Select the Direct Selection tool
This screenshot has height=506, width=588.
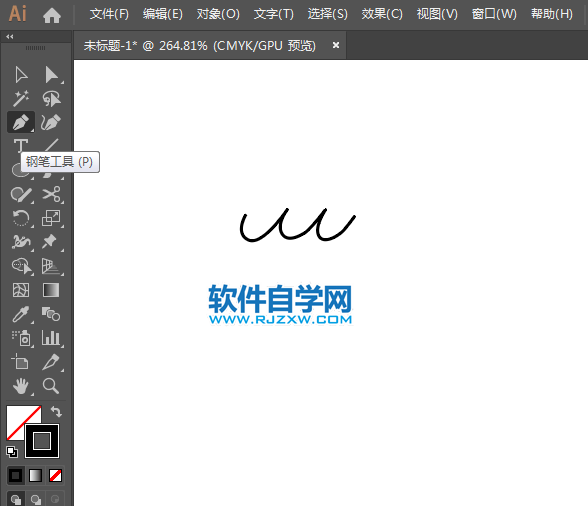pyautogui.click(x=51, y=75)
